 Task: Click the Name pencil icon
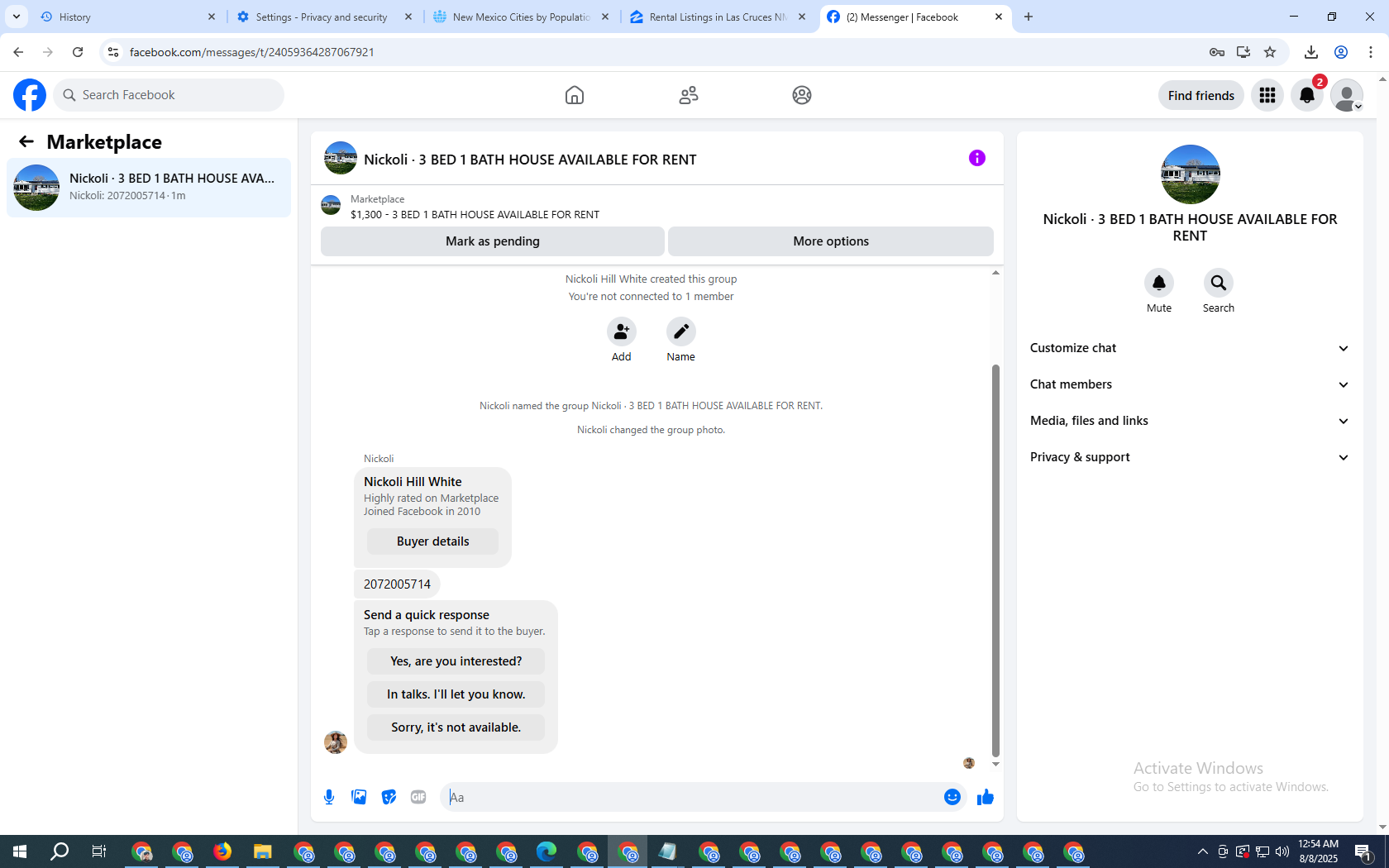(681, 331)
